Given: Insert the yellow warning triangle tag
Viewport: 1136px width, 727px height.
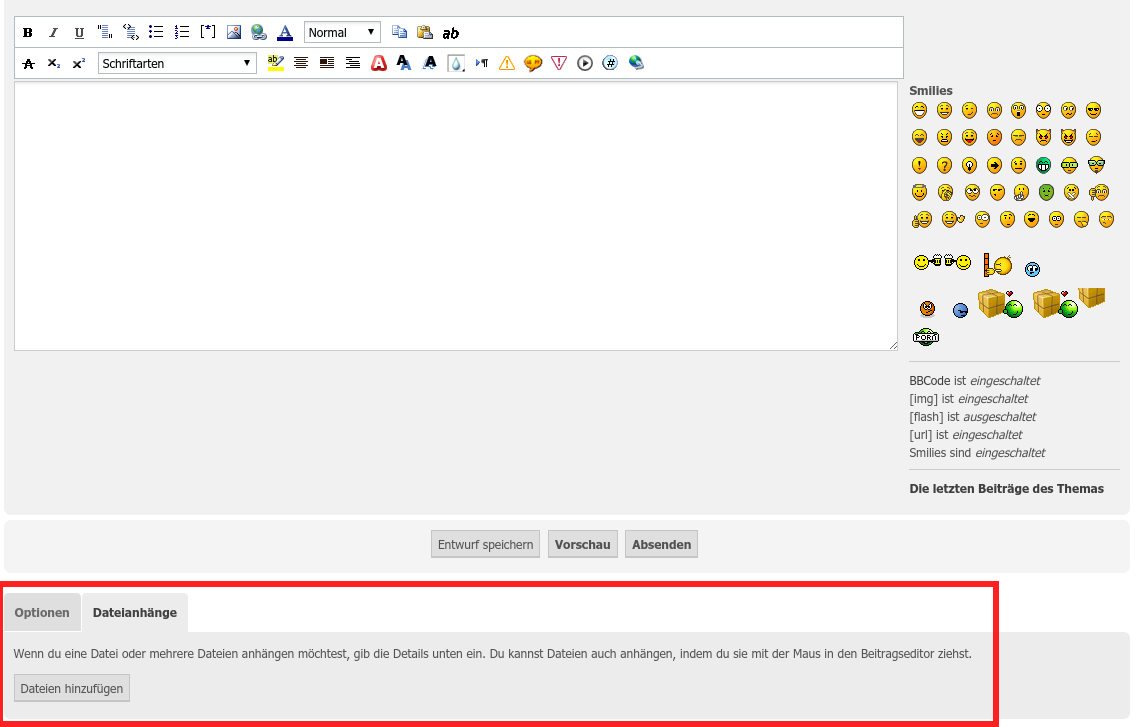Looking at the screenshot, I should pyautogui.click(x=507, y=63).
